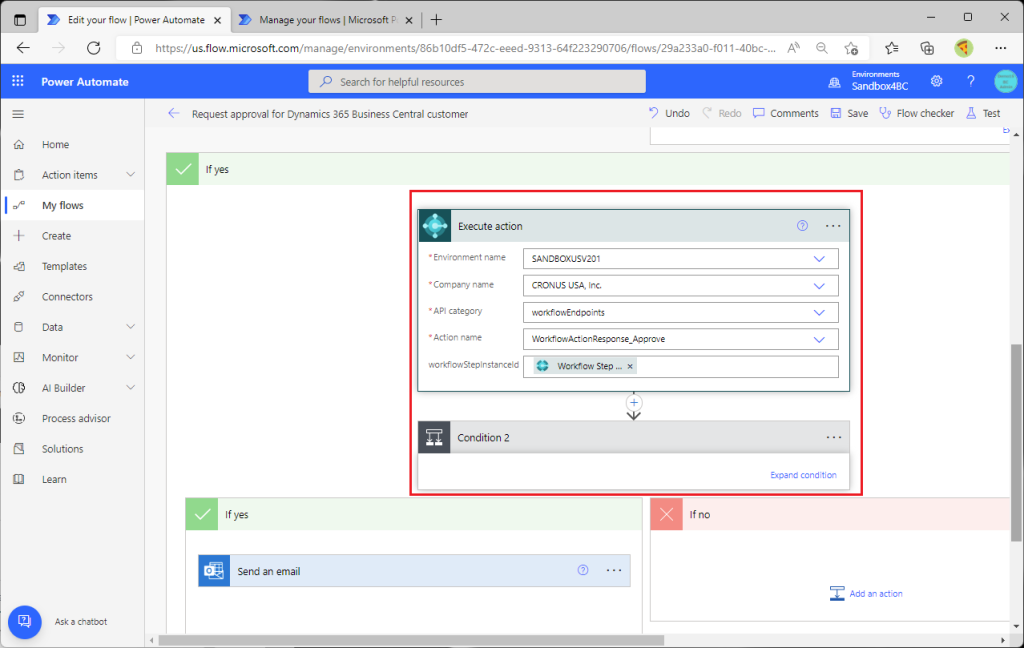Screen dimensions: 1024x648
Task: Click Add an action link
Action: click(866, 593)
